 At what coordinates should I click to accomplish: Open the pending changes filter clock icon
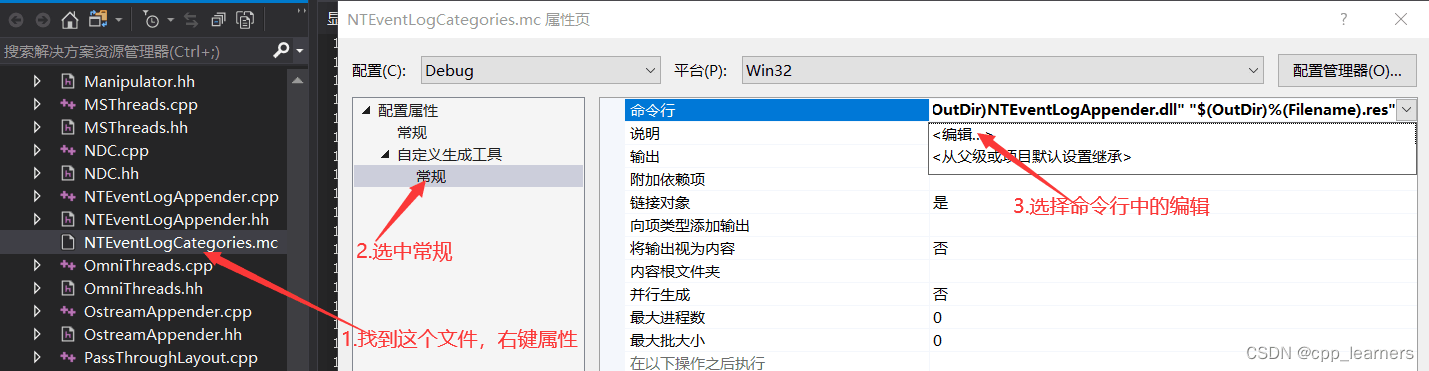[151, 19]
